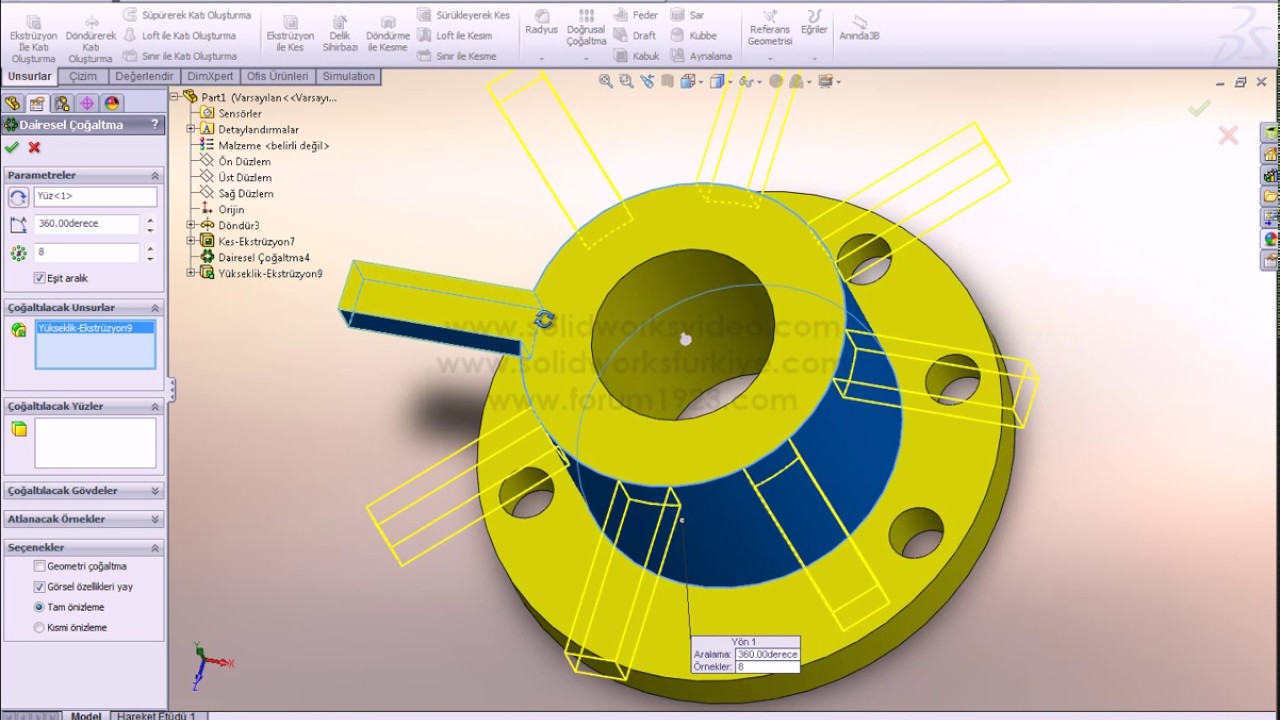The height and width of the screenshot is (720, 1280).
Task: Click the instance count field showing 8
Action: point(87,252)
